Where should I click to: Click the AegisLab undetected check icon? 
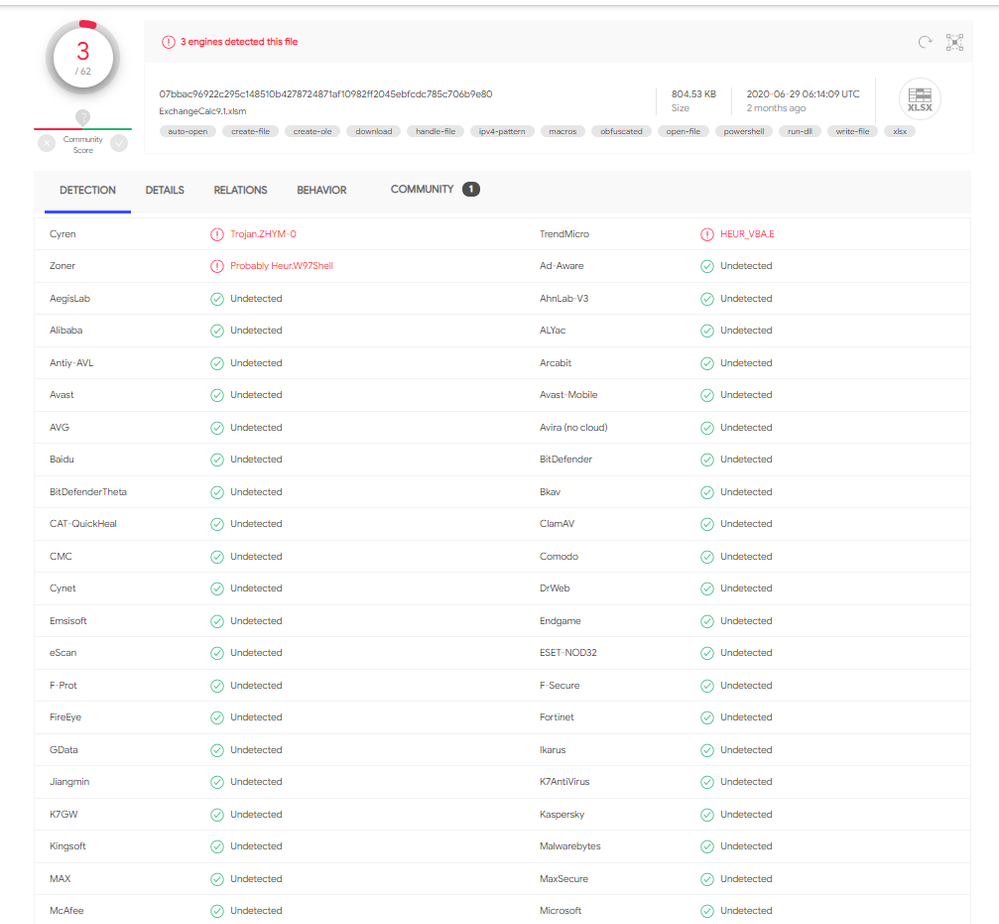click(x=217, y=299)
